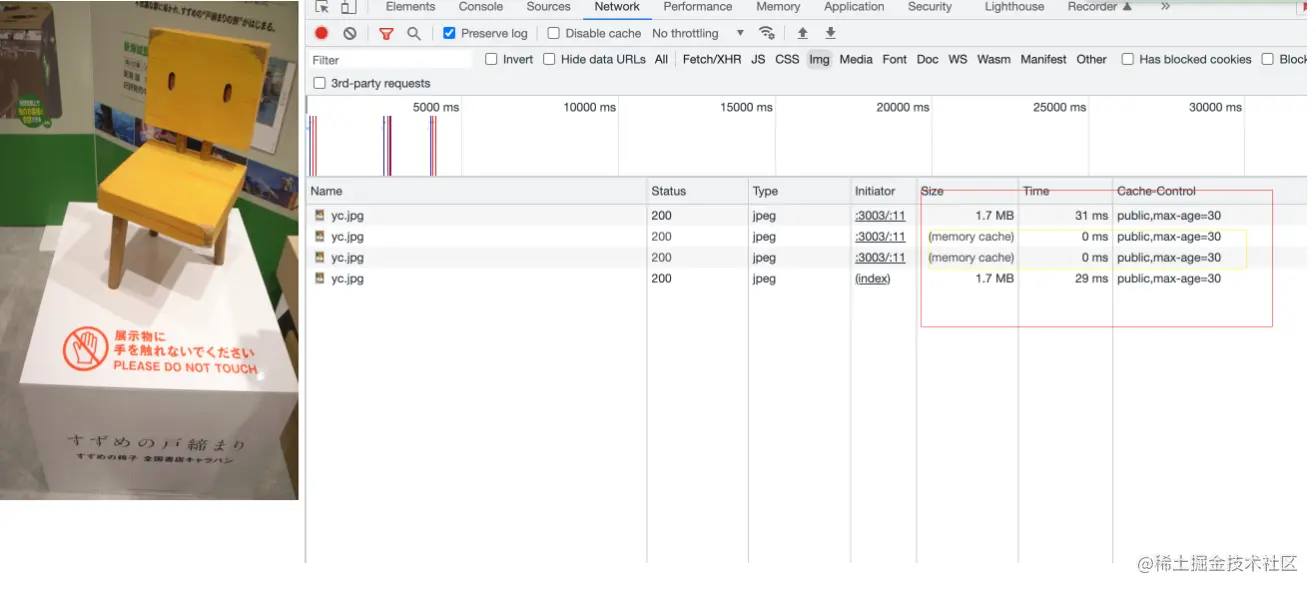Enable the Disable cache checkbox

[553, 33]
